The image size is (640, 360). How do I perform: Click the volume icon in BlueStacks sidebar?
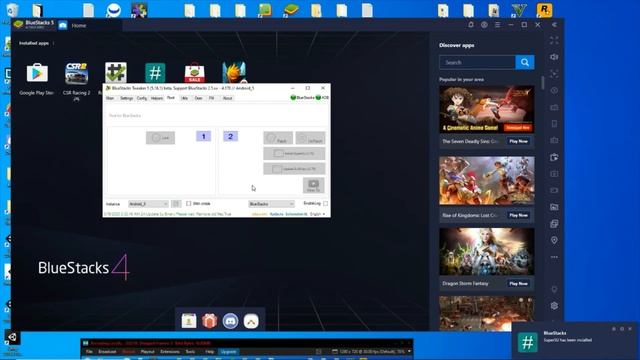click(554, 57)
